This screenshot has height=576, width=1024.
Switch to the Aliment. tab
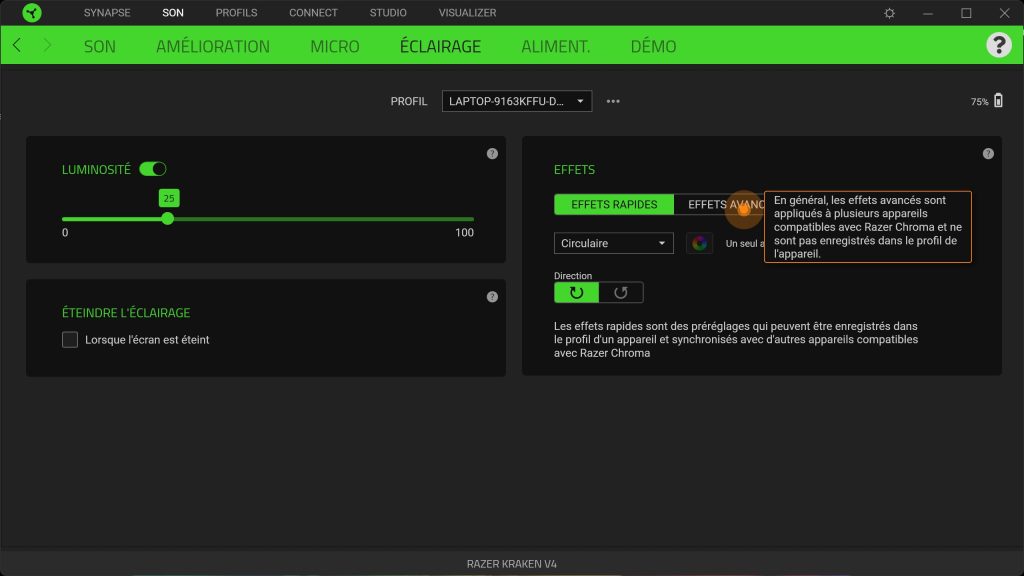click(x=556, y=46)
